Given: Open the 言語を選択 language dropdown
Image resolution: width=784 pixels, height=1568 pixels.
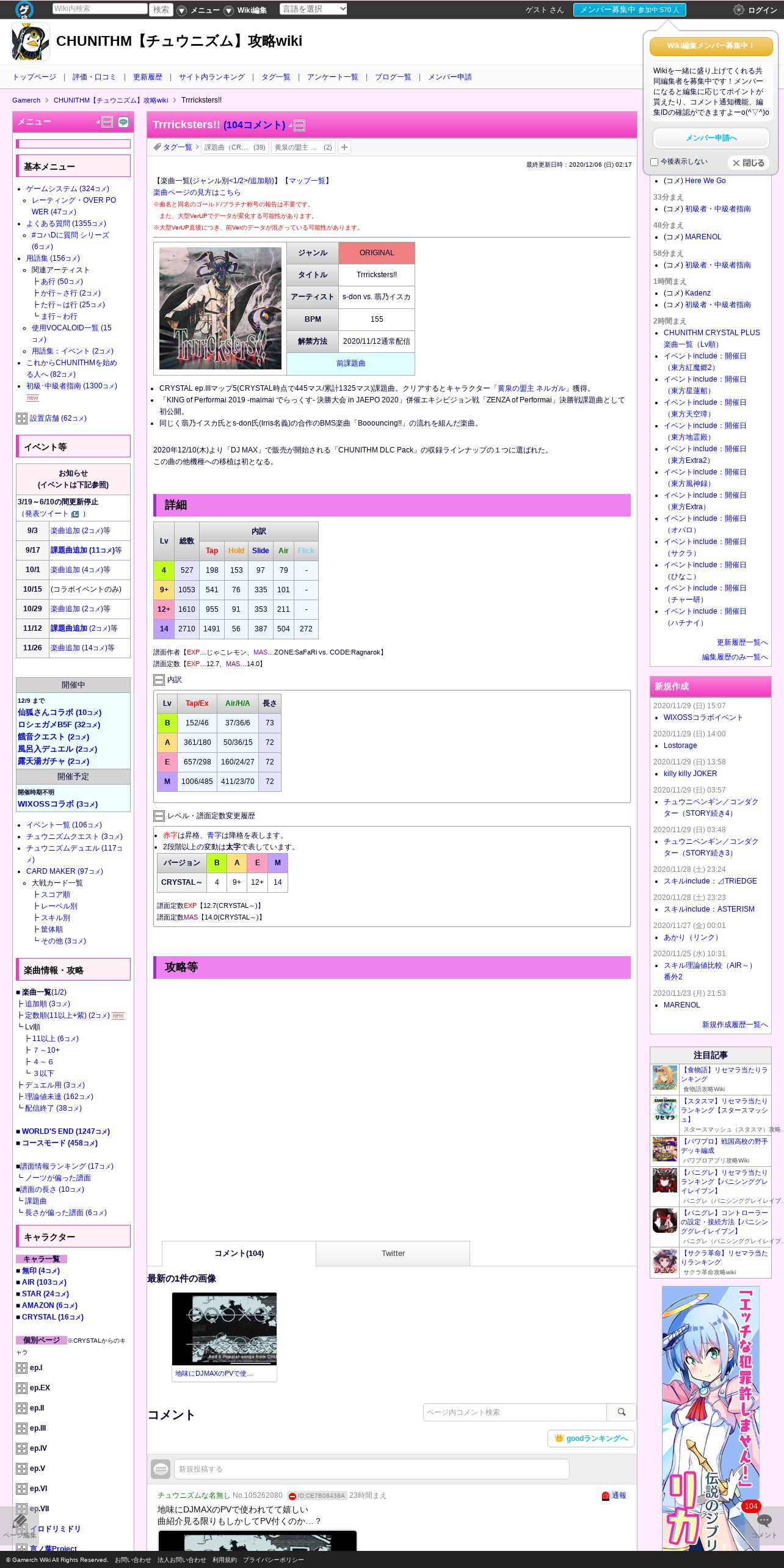Looking at the screenshot, I should (x=313, y=9).
